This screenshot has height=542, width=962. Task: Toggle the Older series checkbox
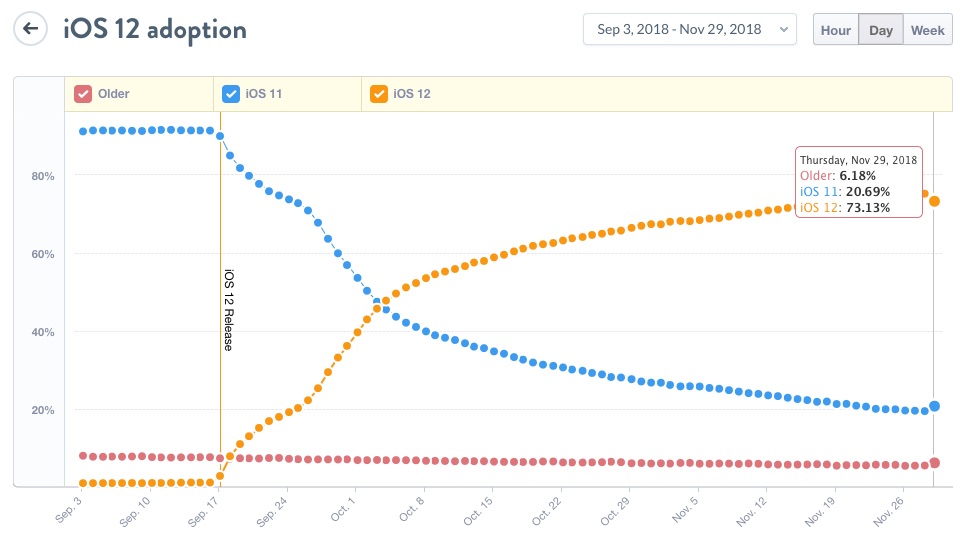84,94
